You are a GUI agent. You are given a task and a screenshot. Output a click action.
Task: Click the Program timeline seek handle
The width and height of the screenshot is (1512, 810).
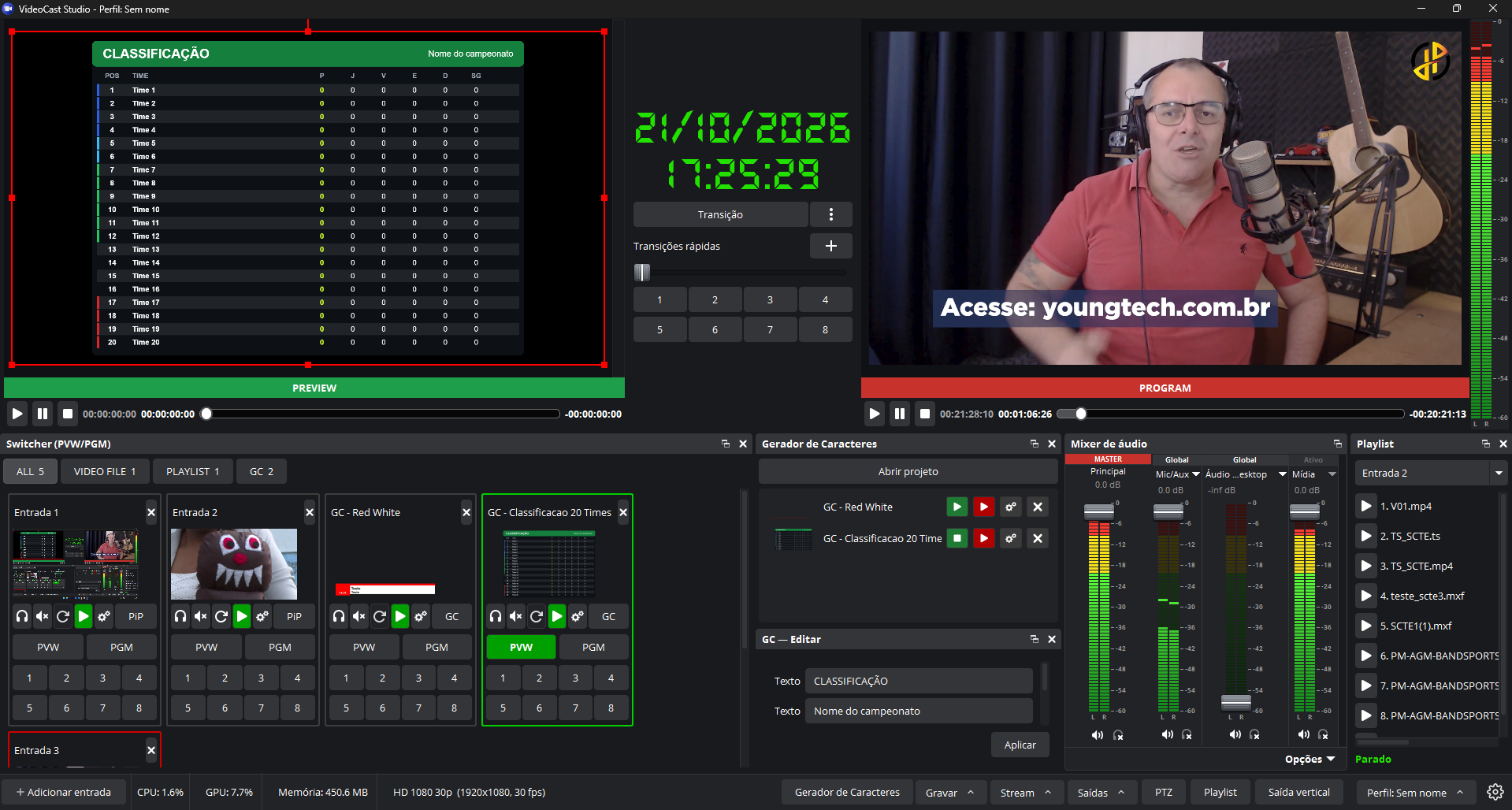coord(1081,414)
